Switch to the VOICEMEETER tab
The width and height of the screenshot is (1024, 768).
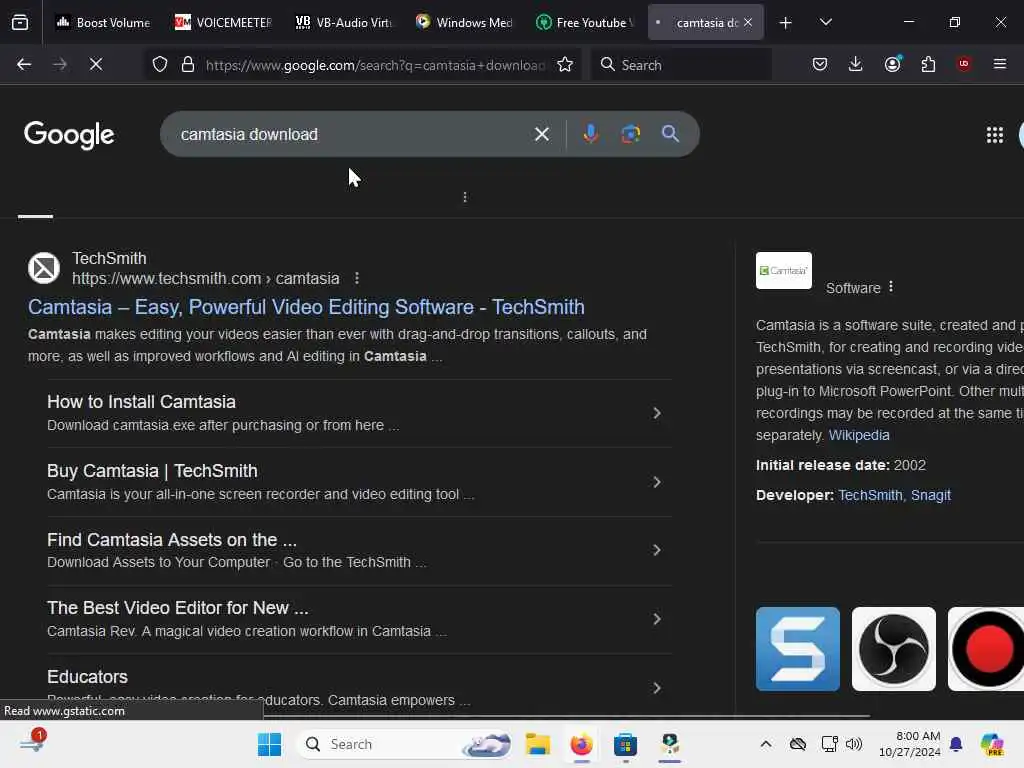[x=223, y=22]
